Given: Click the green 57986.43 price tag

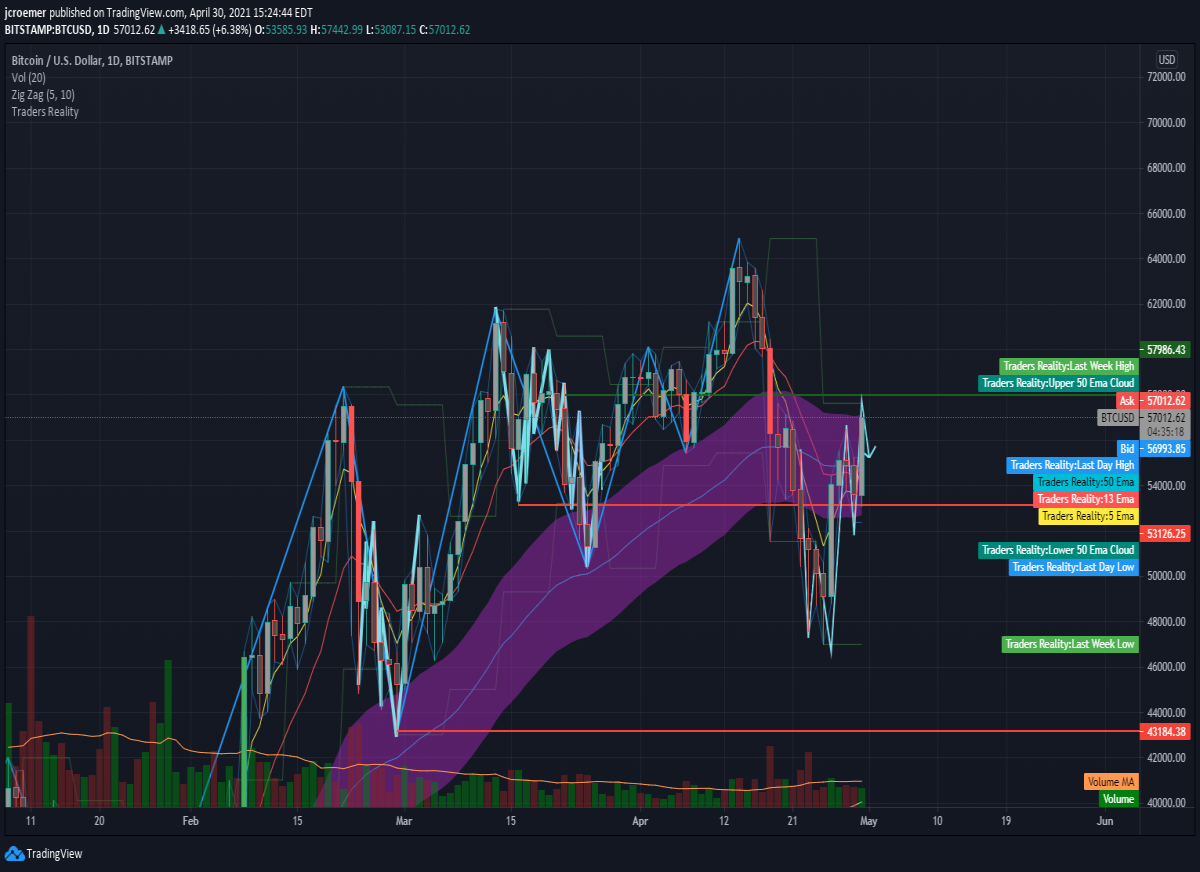Looking at the screenshot, I should tap(1166, 350).
